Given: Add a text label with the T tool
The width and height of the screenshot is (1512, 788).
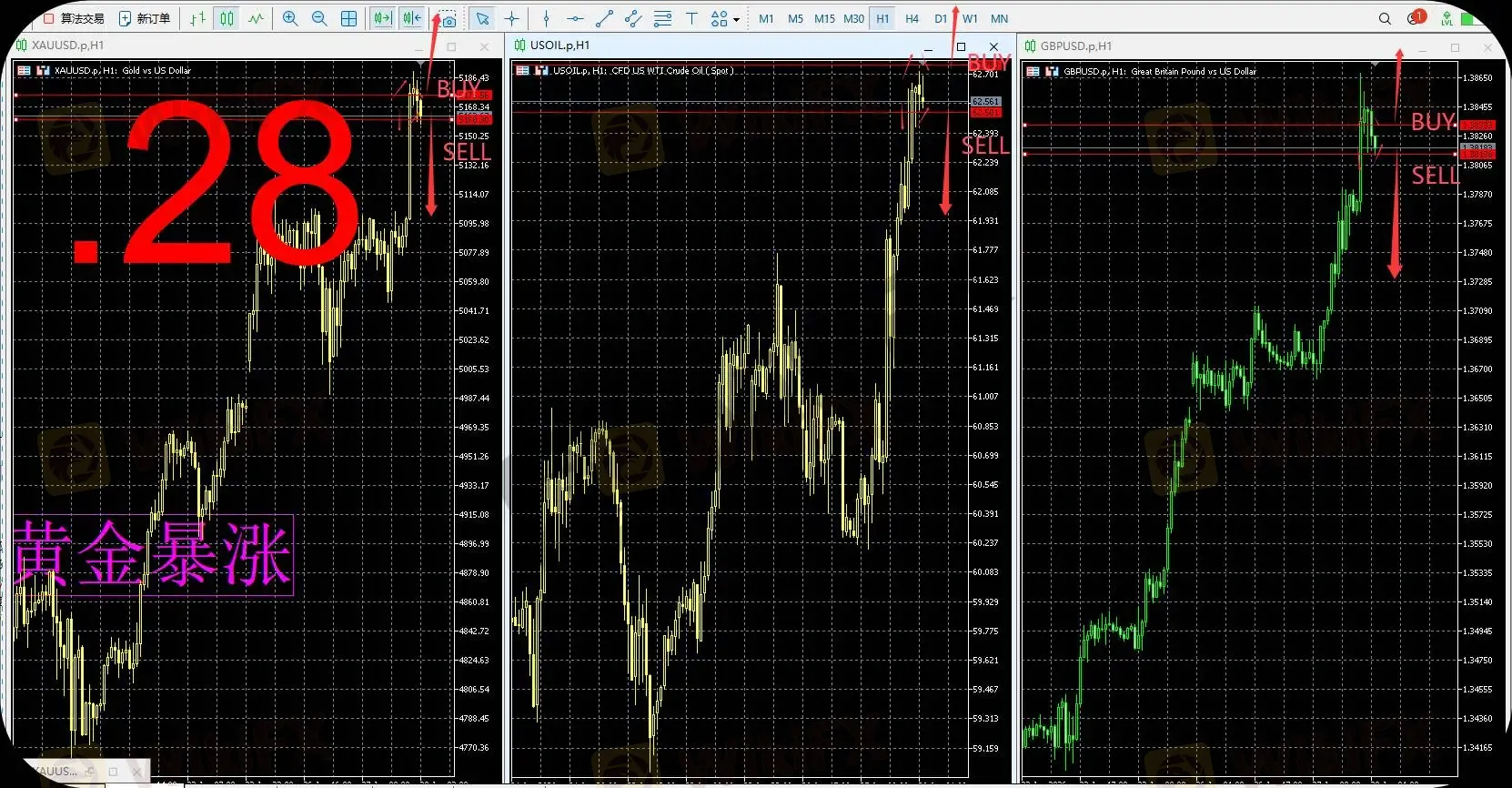Looking at the screenshot, I should tap(691, 18).
